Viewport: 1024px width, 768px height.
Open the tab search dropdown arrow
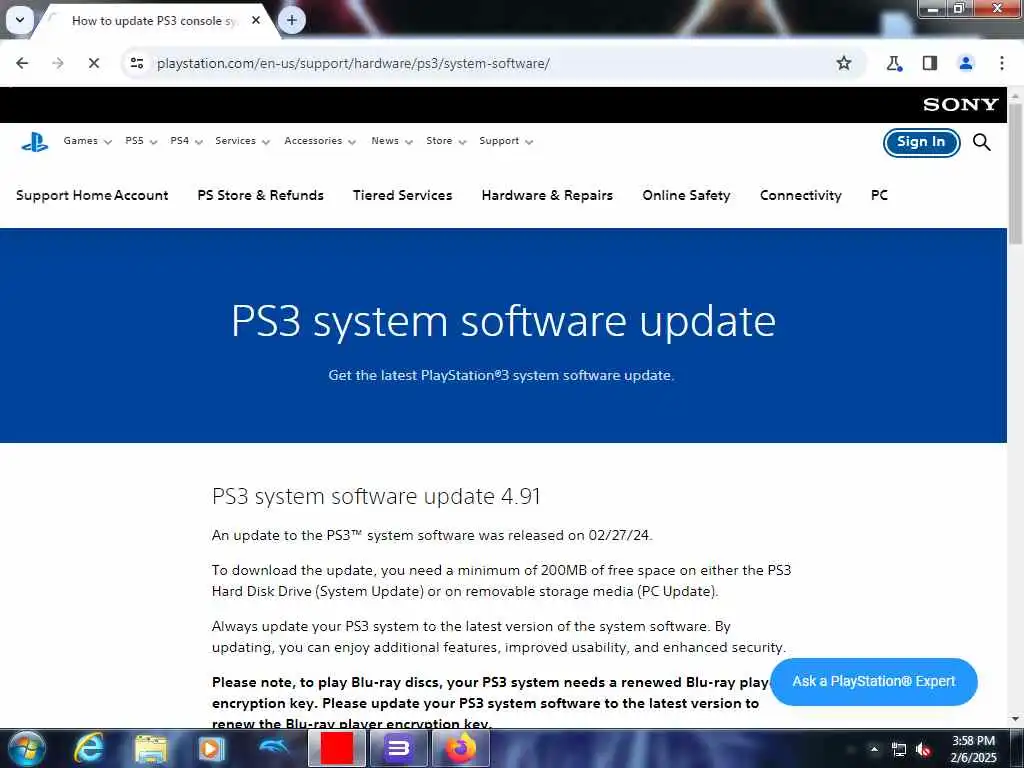(x=20, y=20)
